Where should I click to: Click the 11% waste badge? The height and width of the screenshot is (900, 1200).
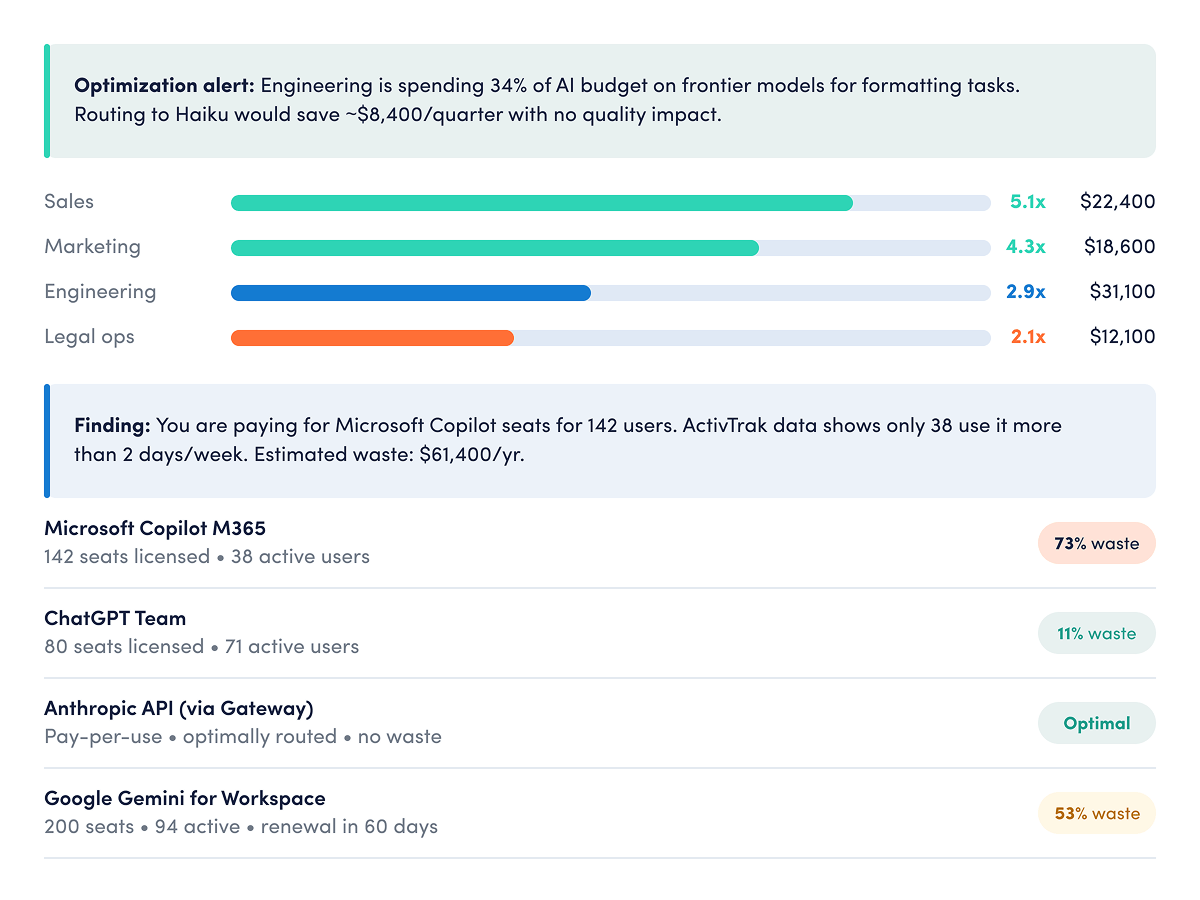(1096, 633)
